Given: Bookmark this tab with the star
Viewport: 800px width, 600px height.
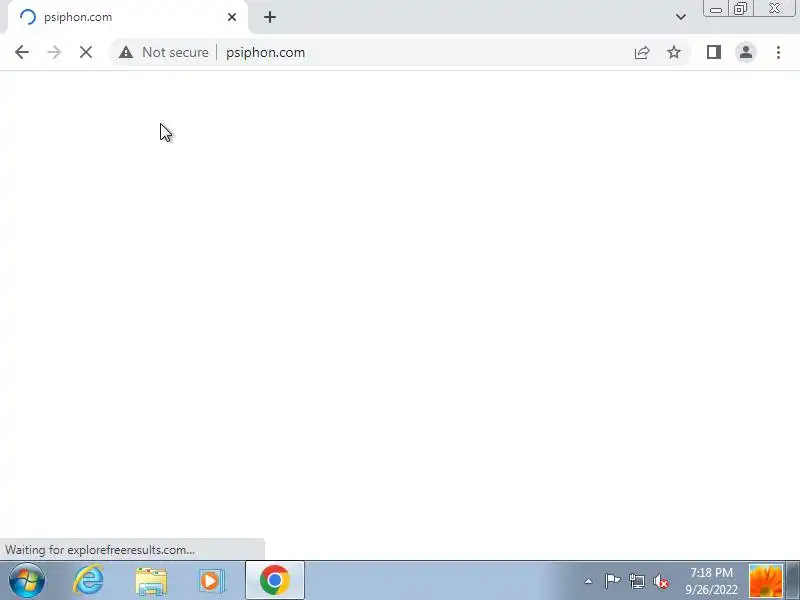Looking at the screenshot, I should pos(674,52).
